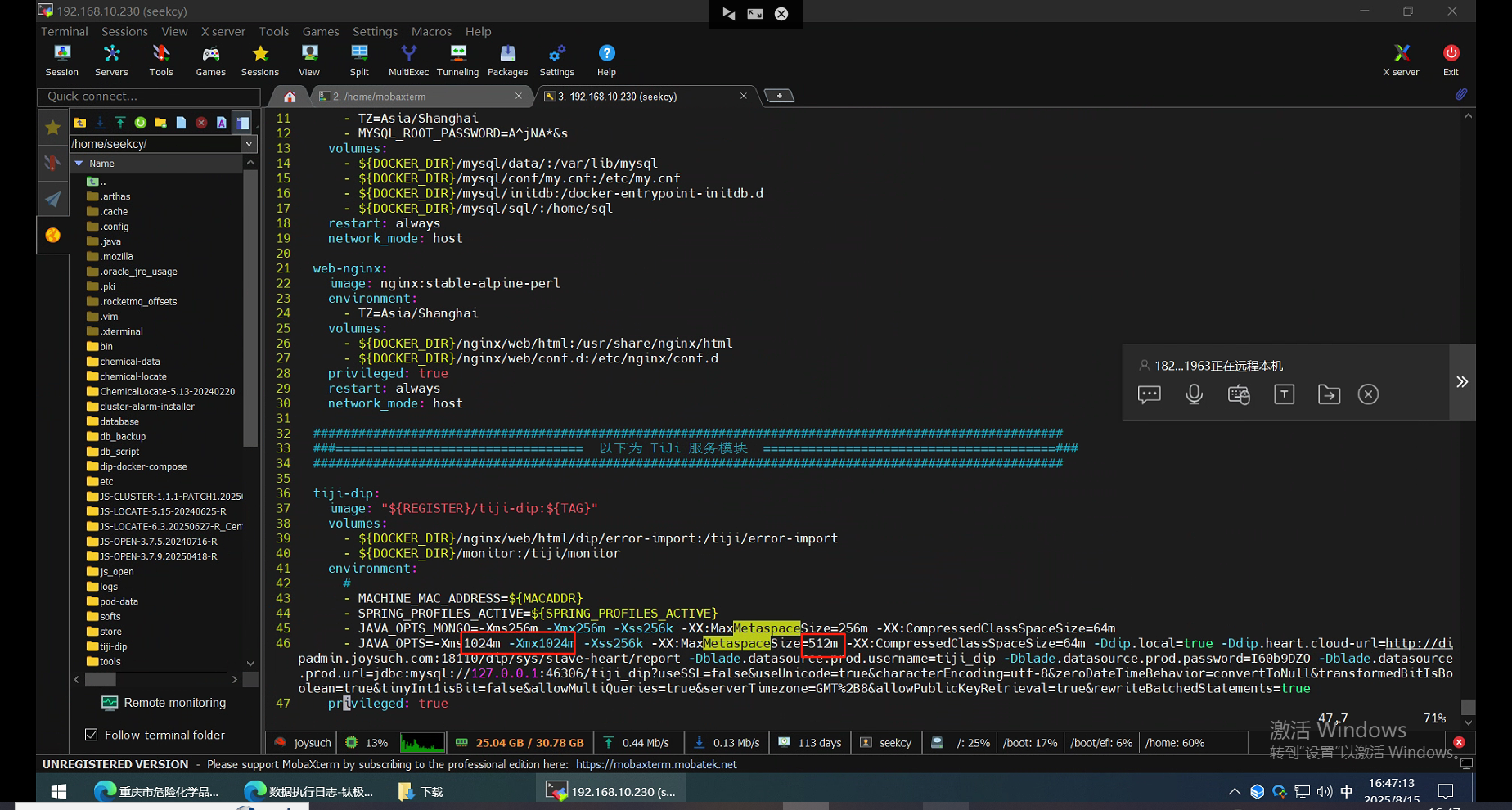
Task: Click Remote monitoring button
Action: pyautogui.click(x=164, y=703)
